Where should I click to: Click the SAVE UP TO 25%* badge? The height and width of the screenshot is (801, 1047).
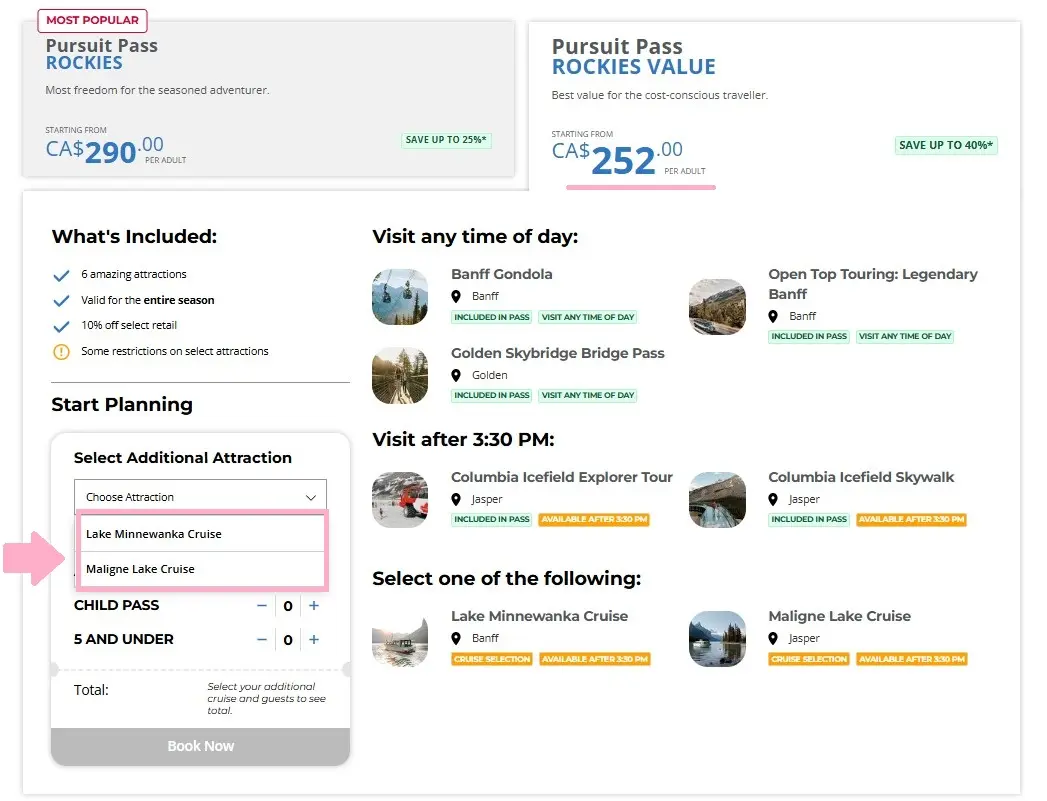click(446, 140)
